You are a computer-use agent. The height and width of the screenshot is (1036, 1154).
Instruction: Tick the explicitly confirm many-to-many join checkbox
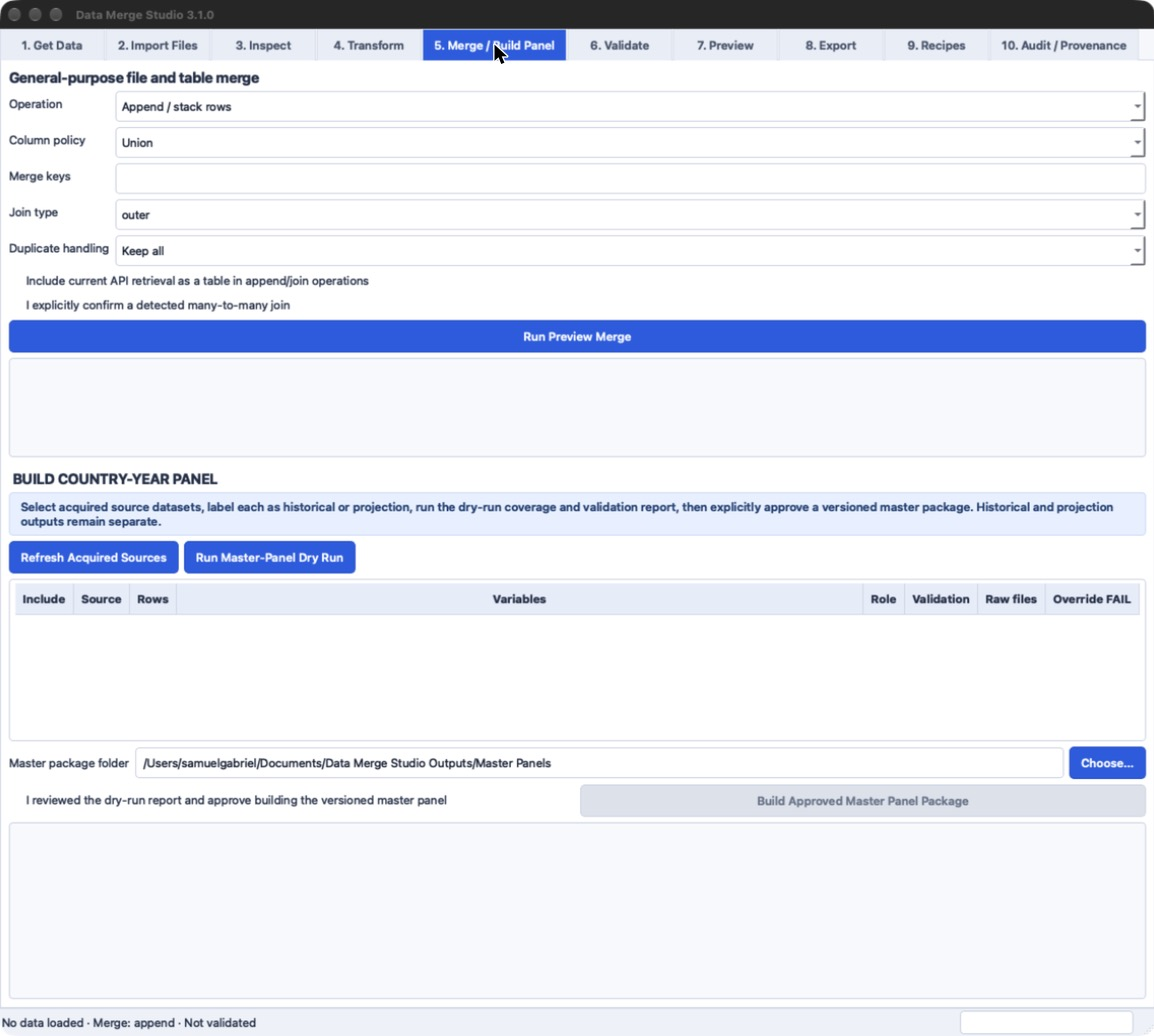point(151,305)
